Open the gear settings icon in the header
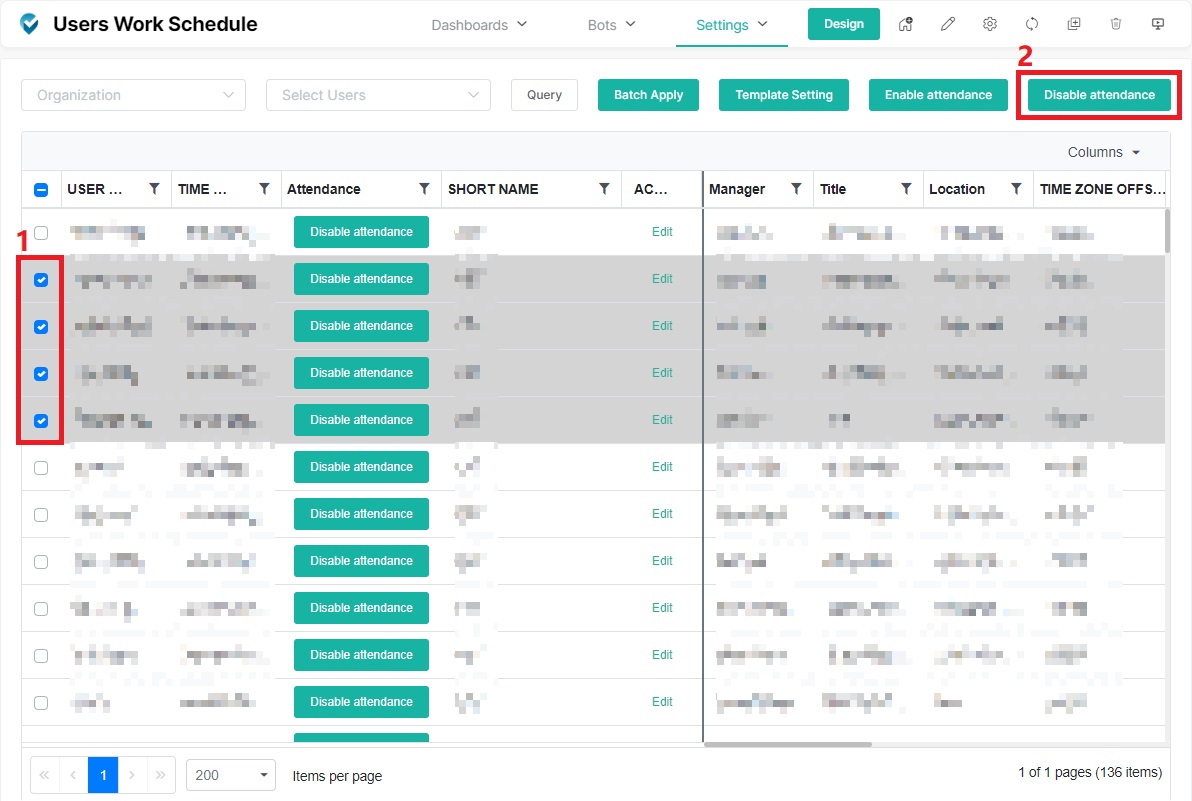 coord(990,25)
